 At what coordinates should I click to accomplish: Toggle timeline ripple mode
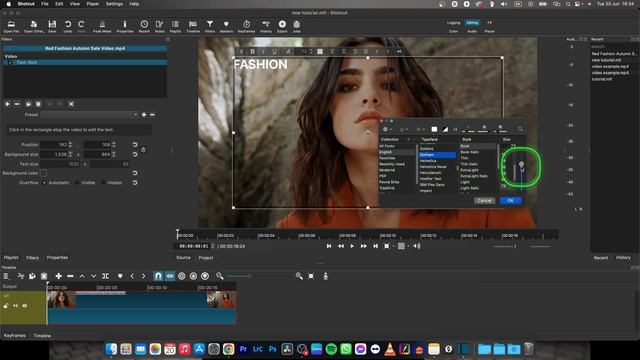(x=170, y=276)
